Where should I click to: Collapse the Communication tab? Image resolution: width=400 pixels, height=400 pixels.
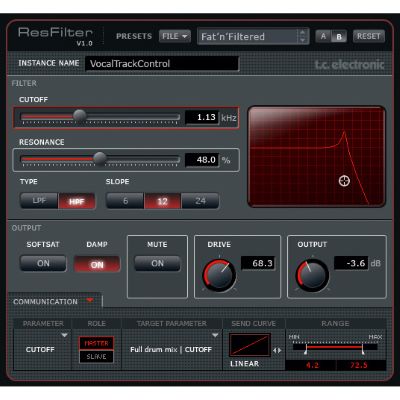[90, 300]
